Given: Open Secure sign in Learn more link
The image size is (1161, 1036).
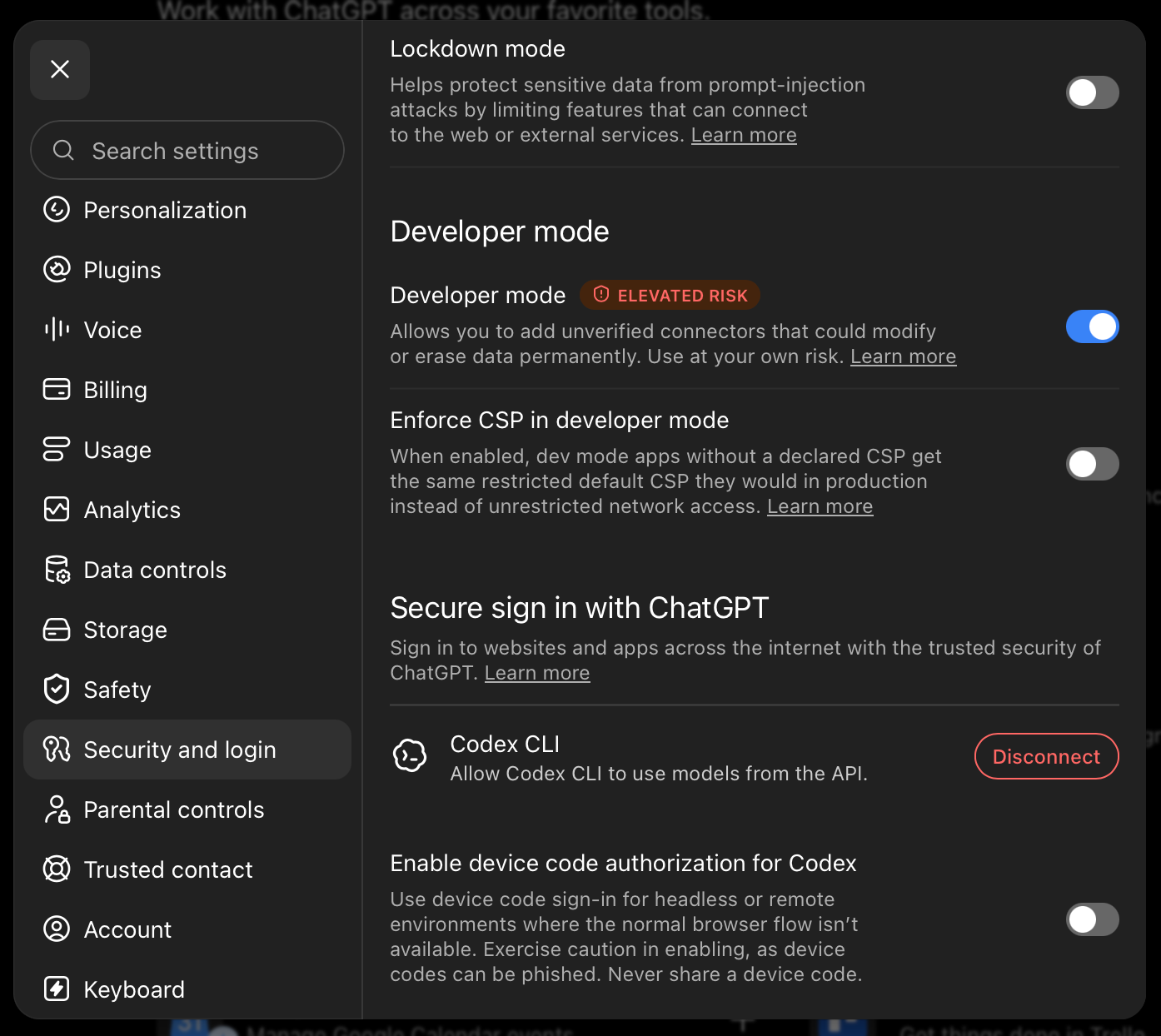Looking at the screenshot, I should pos(537,673).
